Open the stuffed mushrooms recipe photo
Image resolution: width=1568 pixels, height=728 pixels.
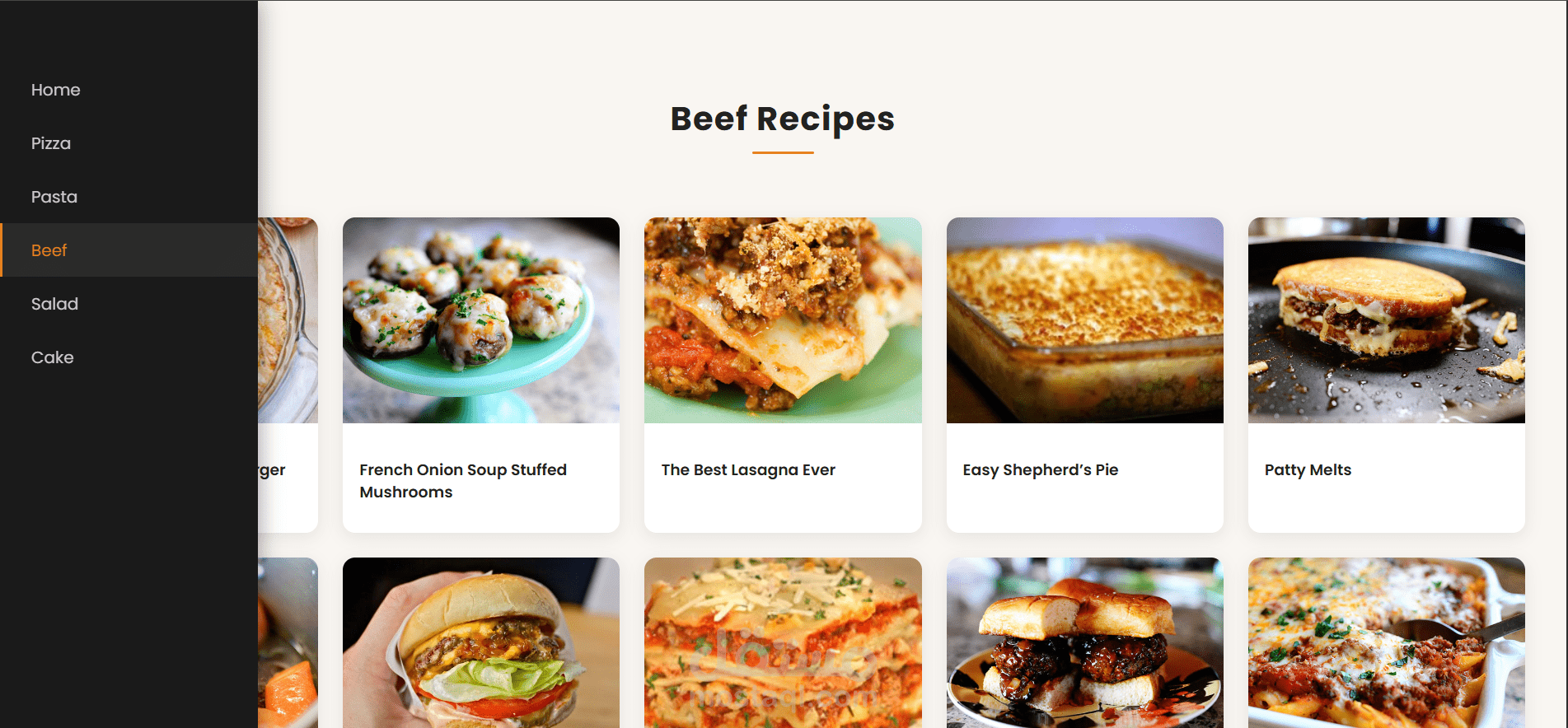[481, 320]
